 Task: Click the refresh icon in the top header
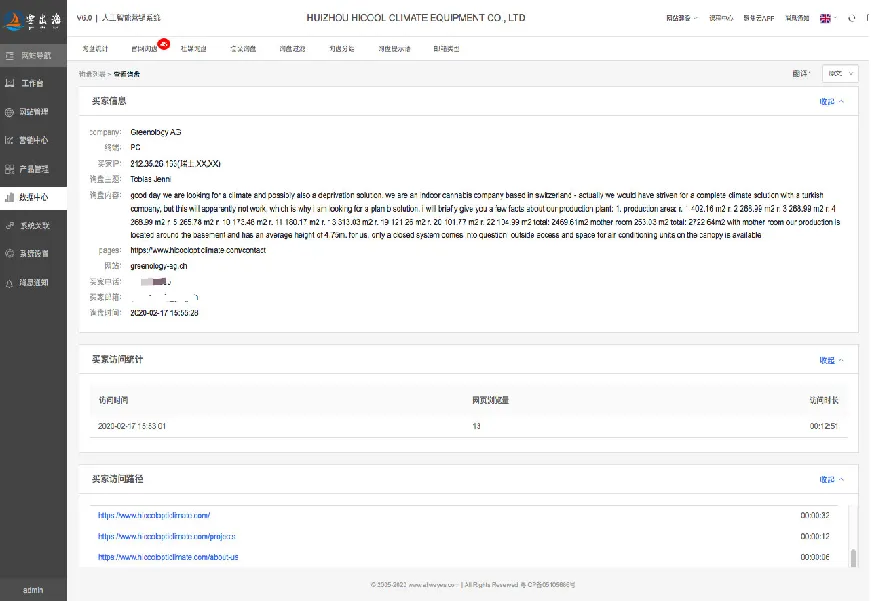tap(852, 18)
